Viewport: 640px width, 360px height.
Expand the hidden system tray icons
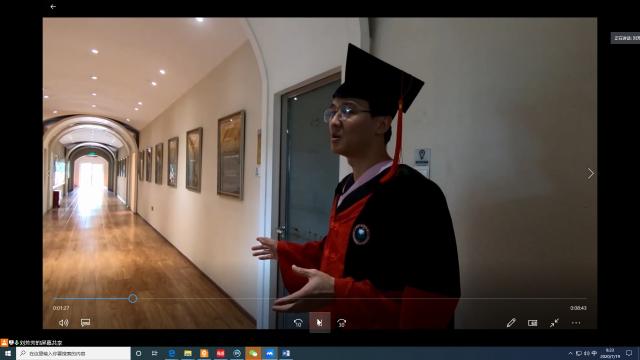570,353
